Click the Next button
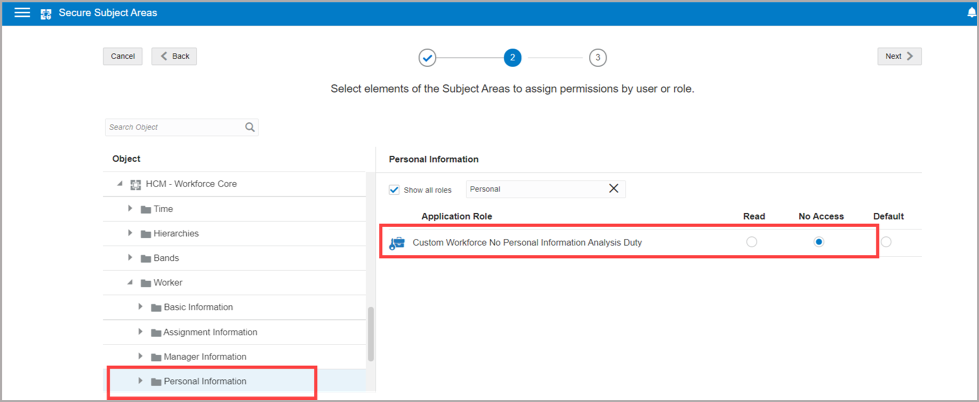The width and height of the screenshot is (979, 402). point(899,56)
